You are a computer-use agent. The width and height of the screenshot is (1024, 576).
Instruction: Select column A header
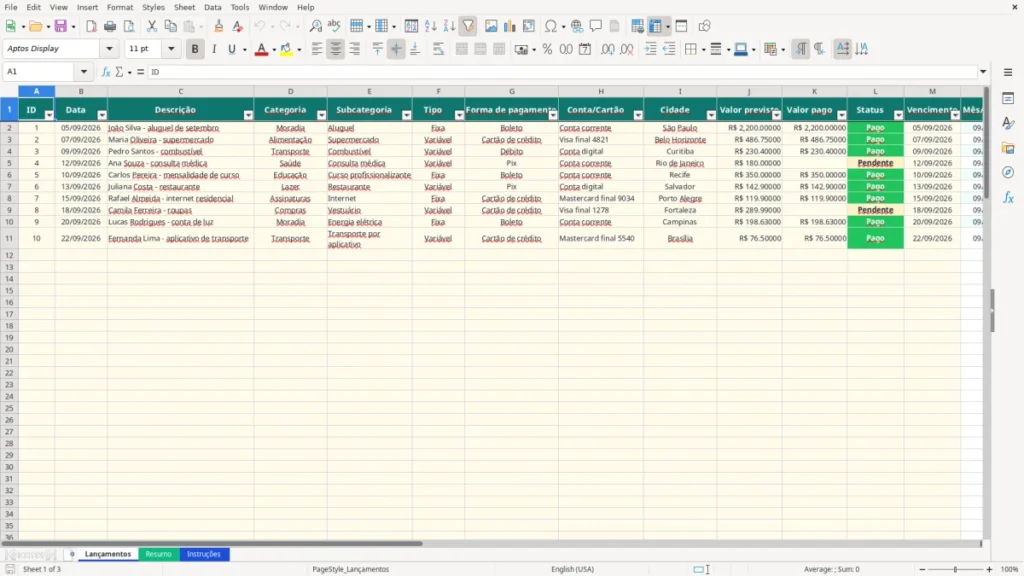click(37, 91)
